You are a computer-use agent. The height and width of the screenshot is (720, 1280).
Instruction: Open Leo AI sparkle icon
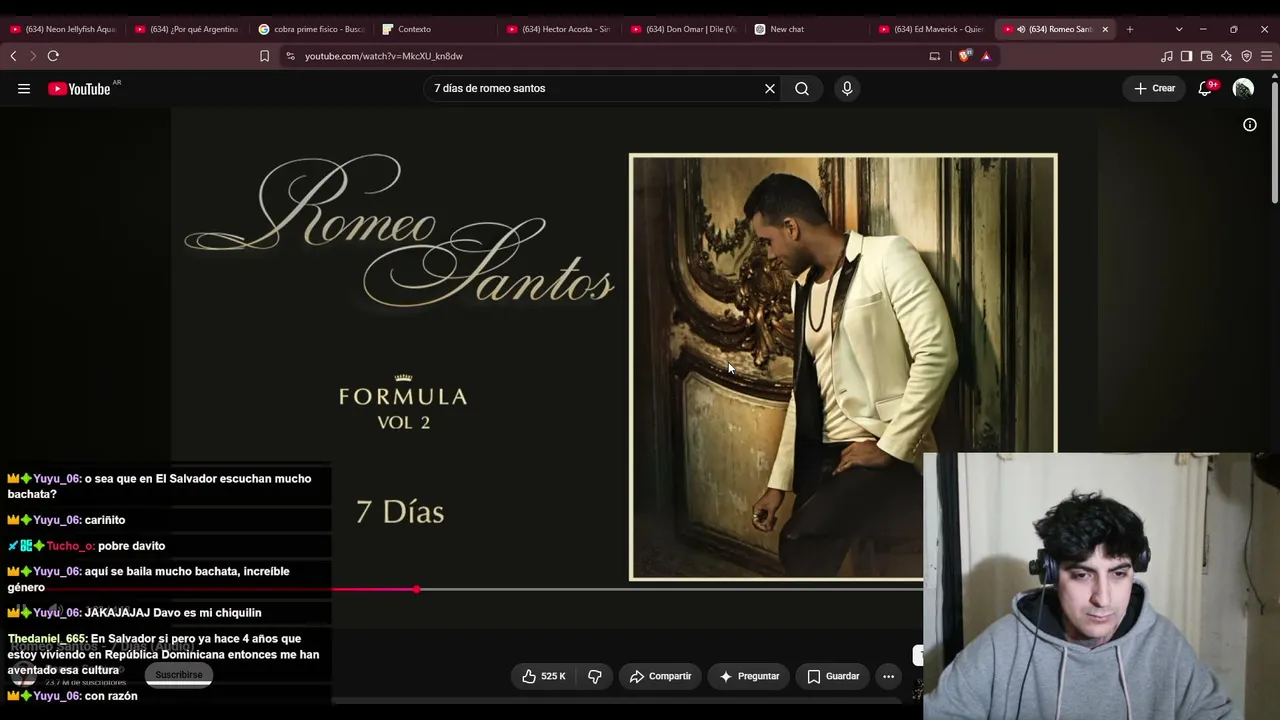tap(1226, 56)
